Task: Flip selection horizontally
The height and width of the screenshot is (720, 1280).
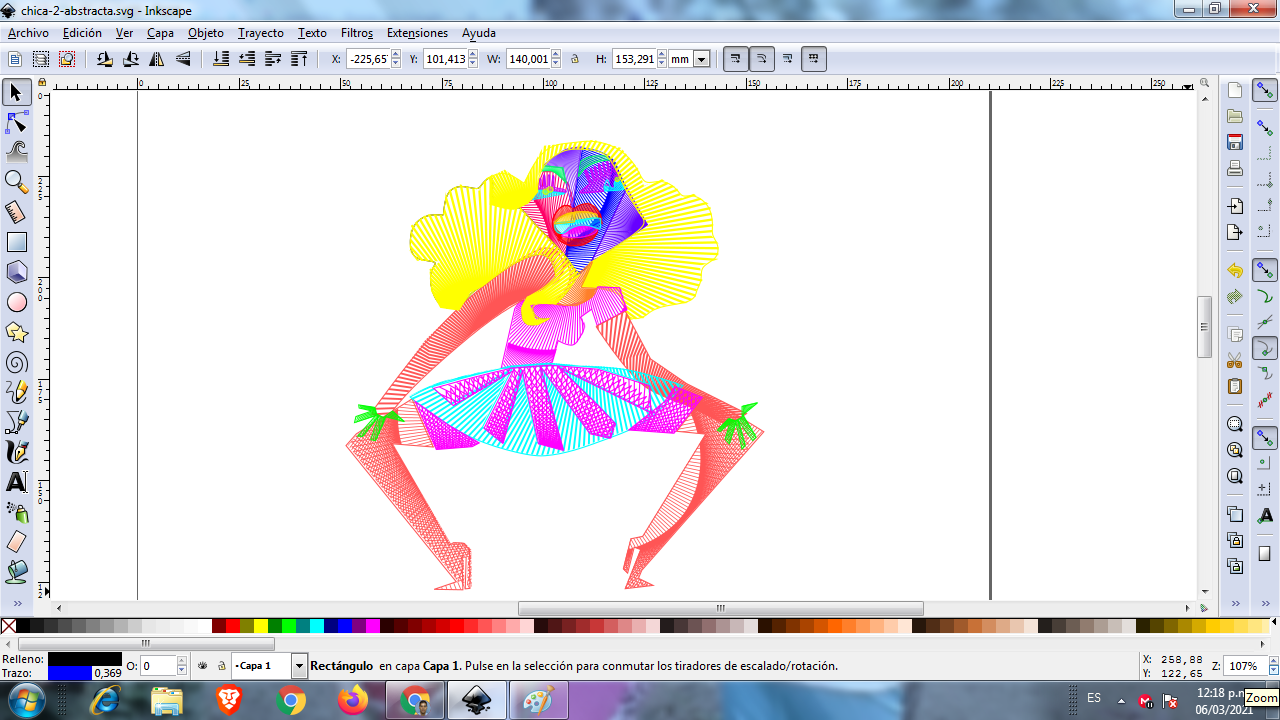Action: point(157,59)
